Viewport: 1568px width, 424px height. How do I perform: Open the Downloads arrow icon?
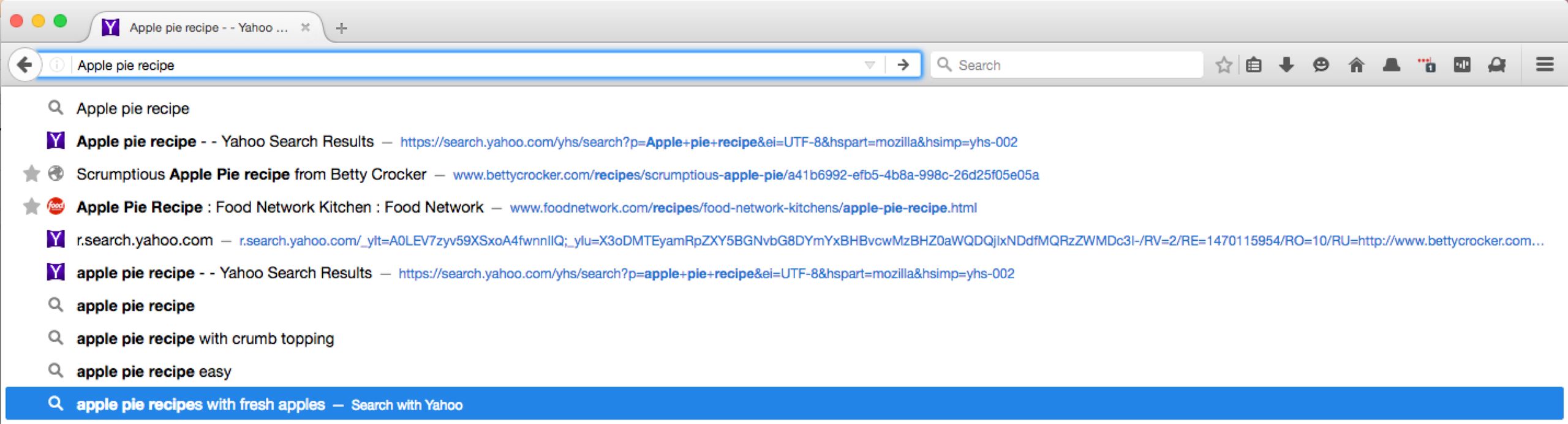pyautogui.click(x=1286, y=65)
